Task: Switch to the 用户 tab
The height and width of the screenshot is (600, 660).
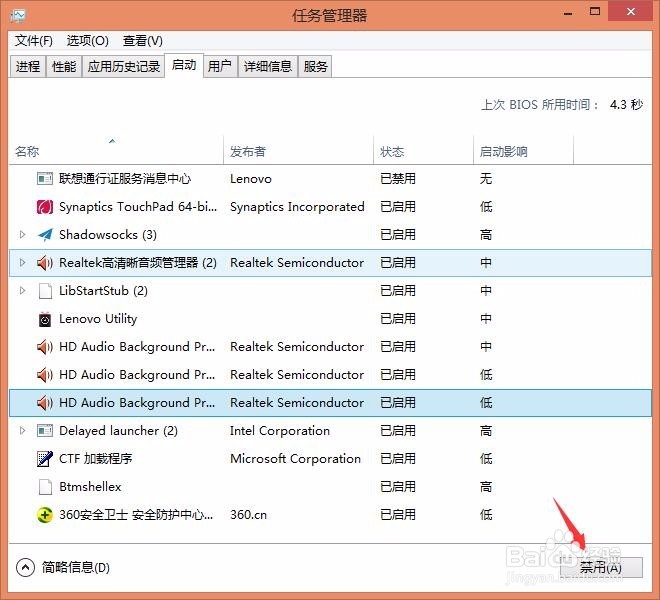Action: 220,67
